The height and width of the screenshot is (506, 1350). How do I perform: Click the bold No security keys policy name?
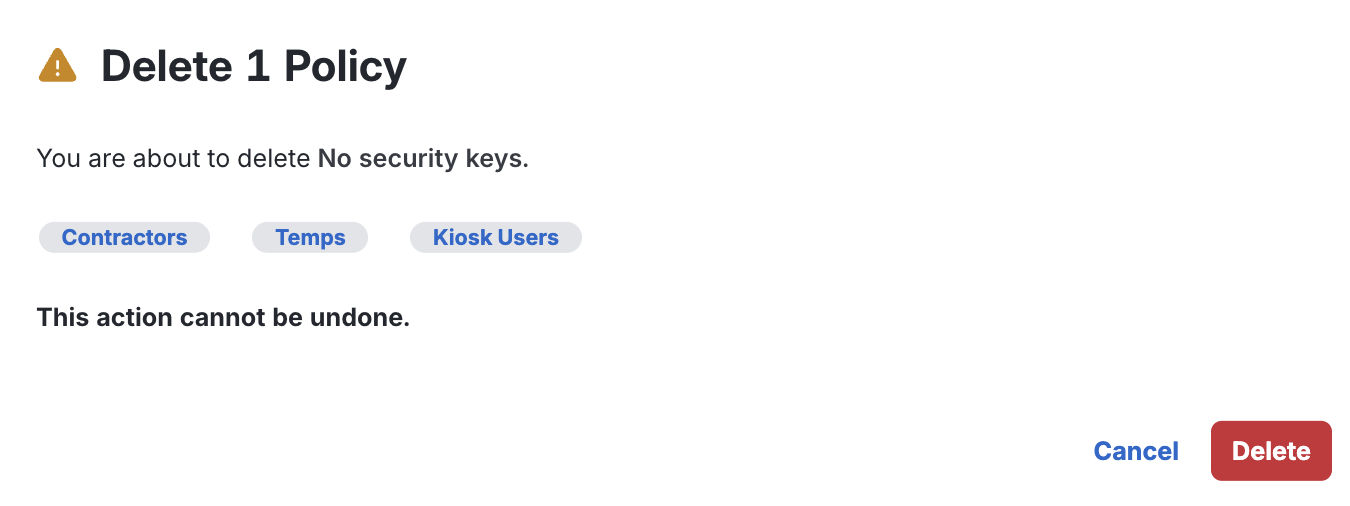pyautogui.click(x=422, y=158)
